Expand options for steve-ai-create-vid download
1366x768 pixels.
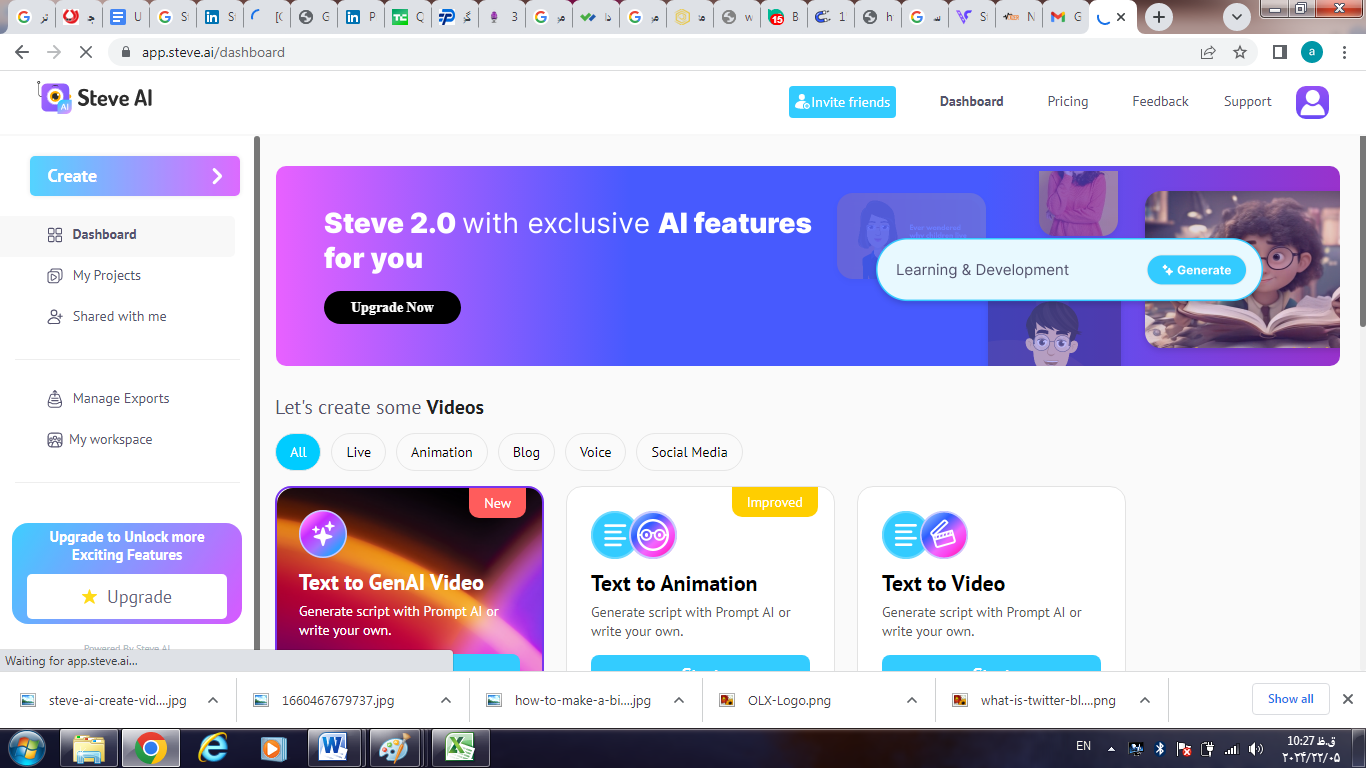tap(213, 701)
